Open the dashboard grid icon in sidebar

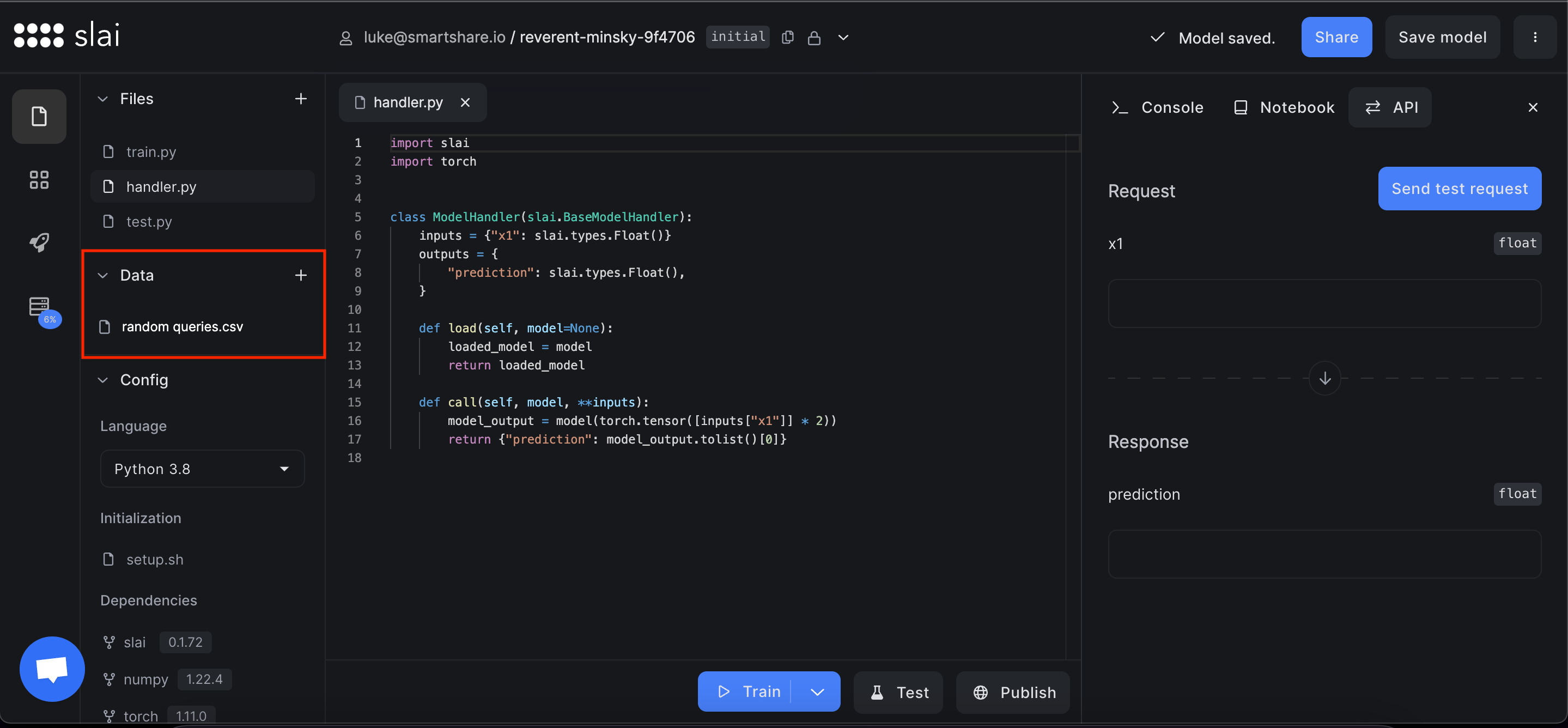tap(39, 180)
